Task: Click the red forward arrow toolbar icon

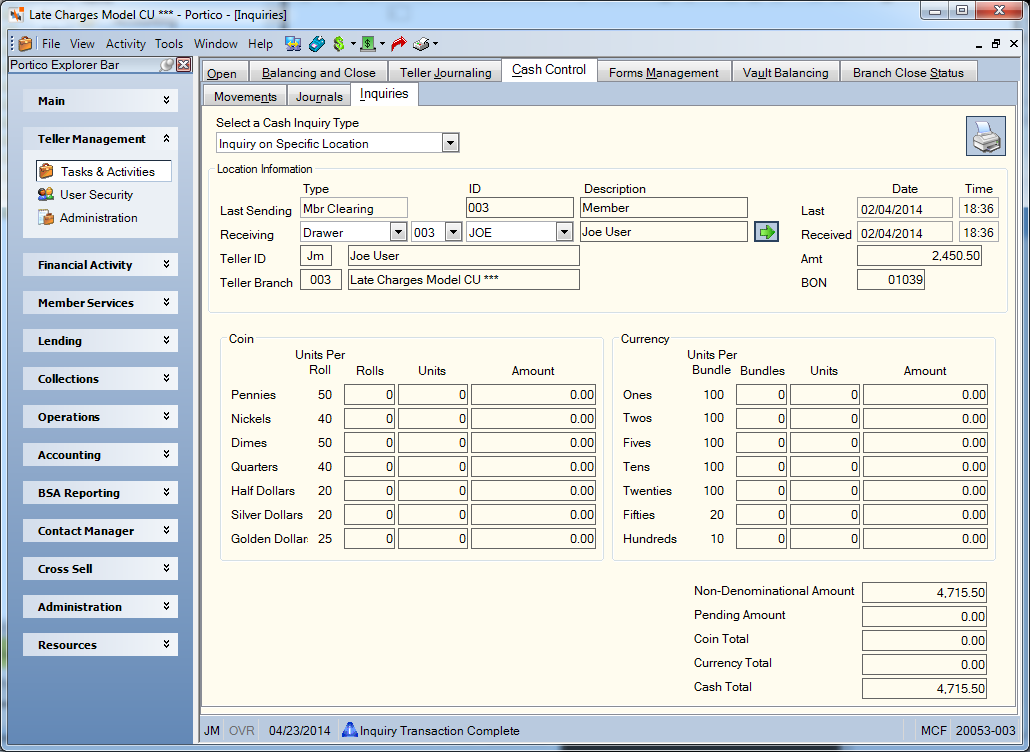Action: [x=398, y=44]
